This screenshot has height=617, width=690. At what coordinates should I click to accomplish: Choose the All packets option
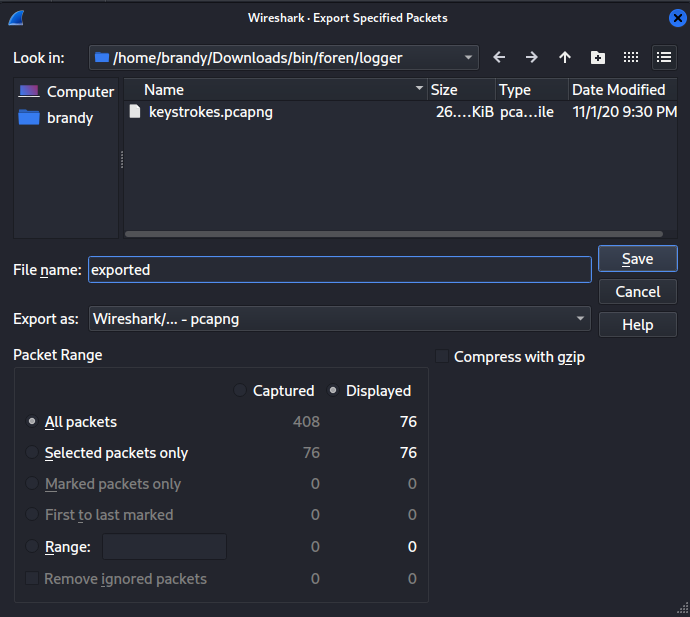coord(32,422)
